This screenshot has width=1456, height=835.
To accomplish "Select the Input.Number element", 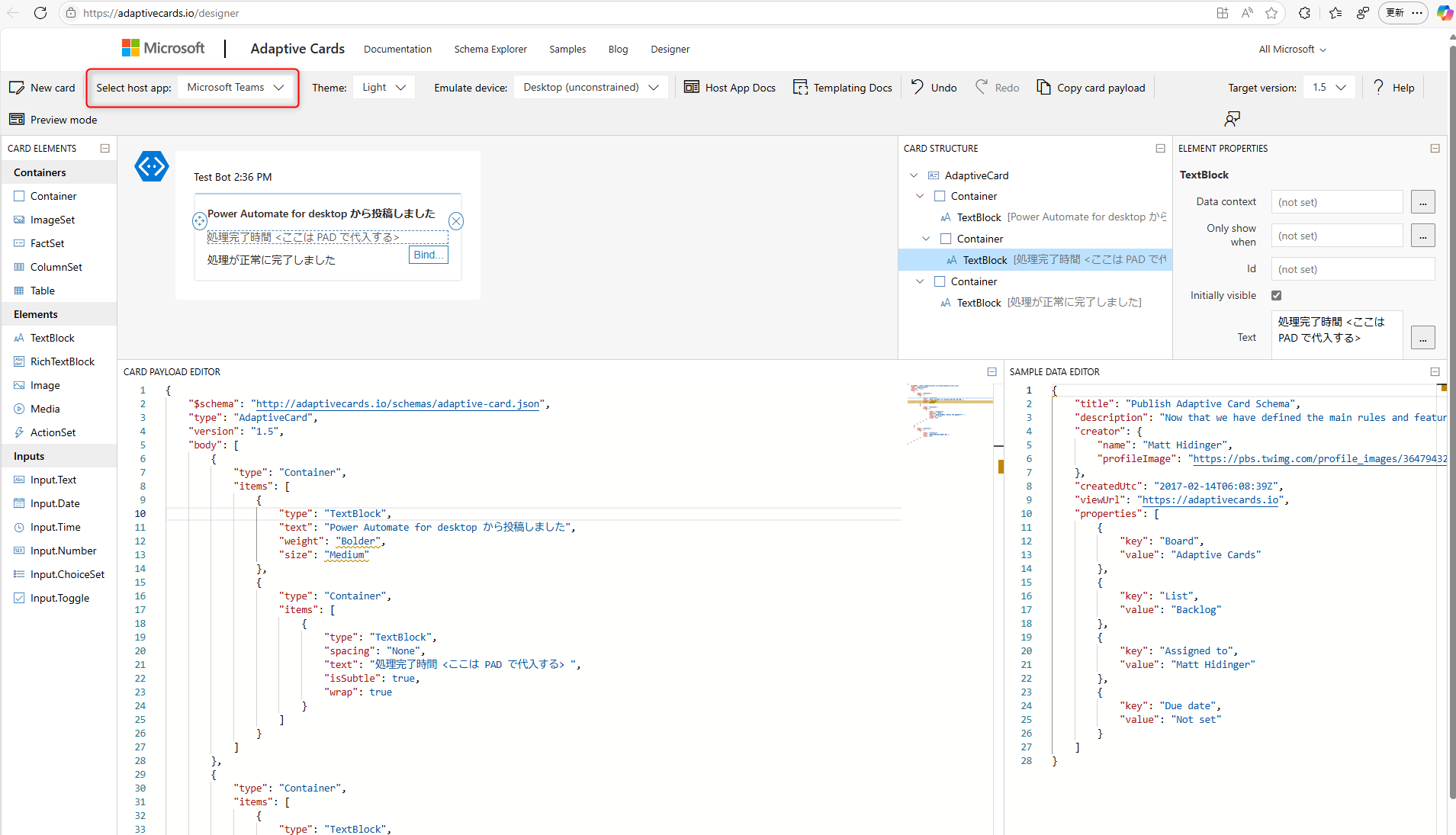I will click(59, 551).
